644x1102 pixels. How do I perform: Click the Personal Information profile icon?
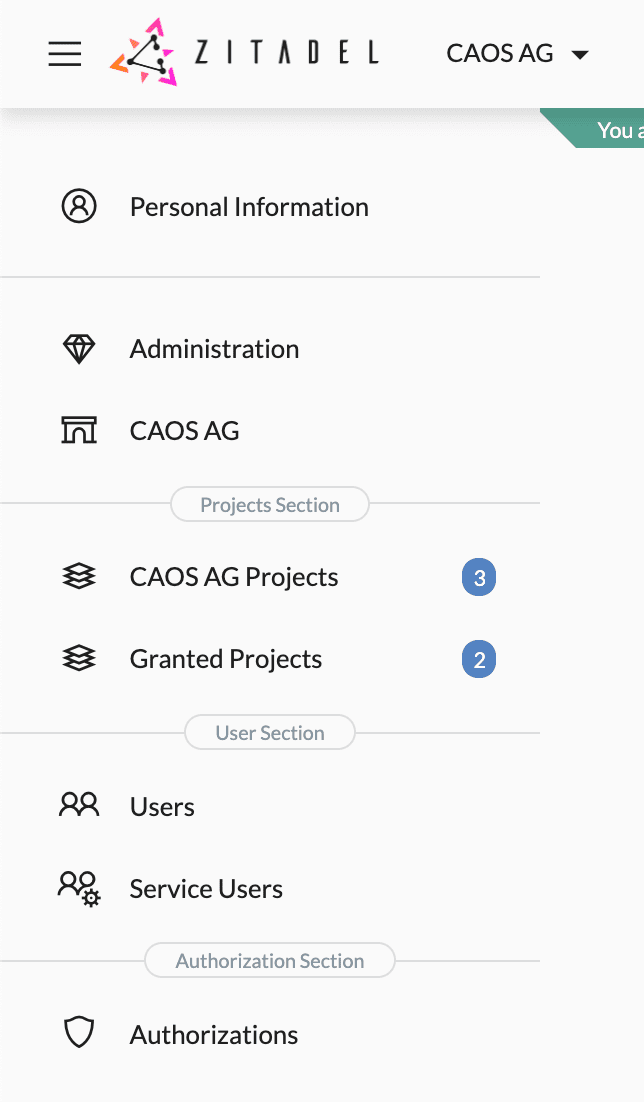pos(79,207)
